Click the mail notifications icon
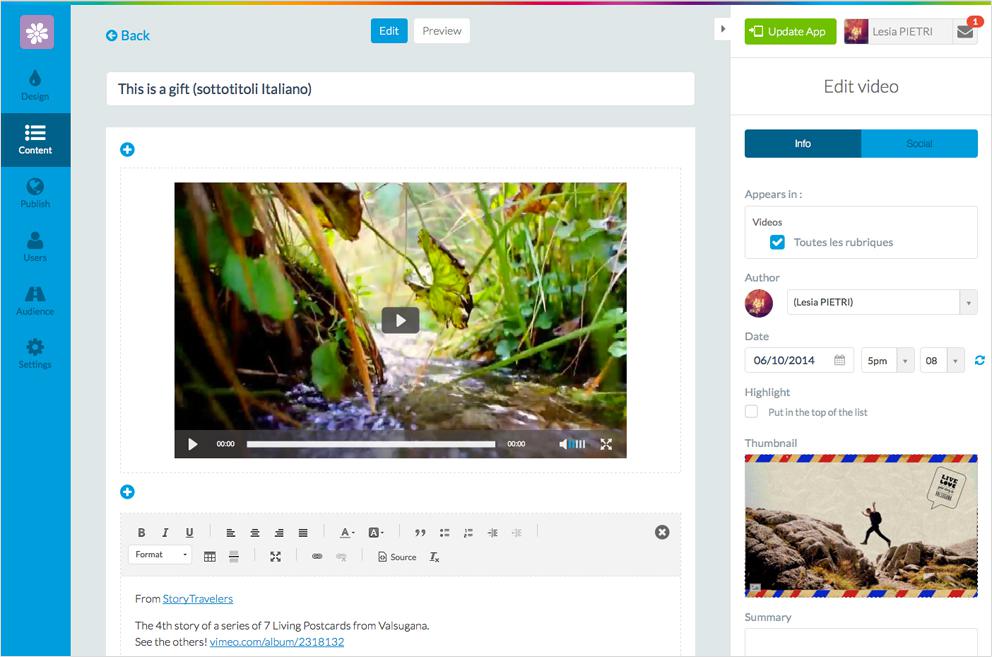The height and width of the screenshot is (657, 992). 964,32
